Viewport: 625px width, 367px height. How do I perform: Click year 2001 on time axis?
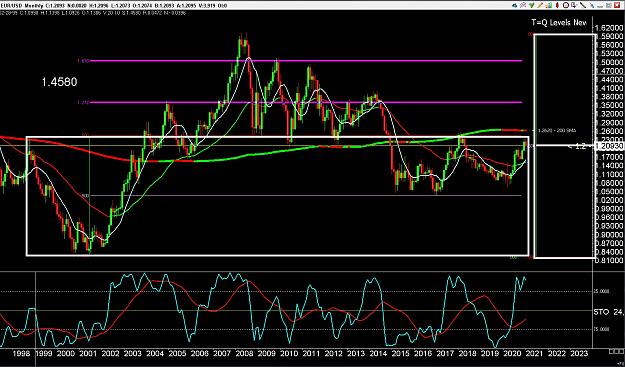coord(88,353)
